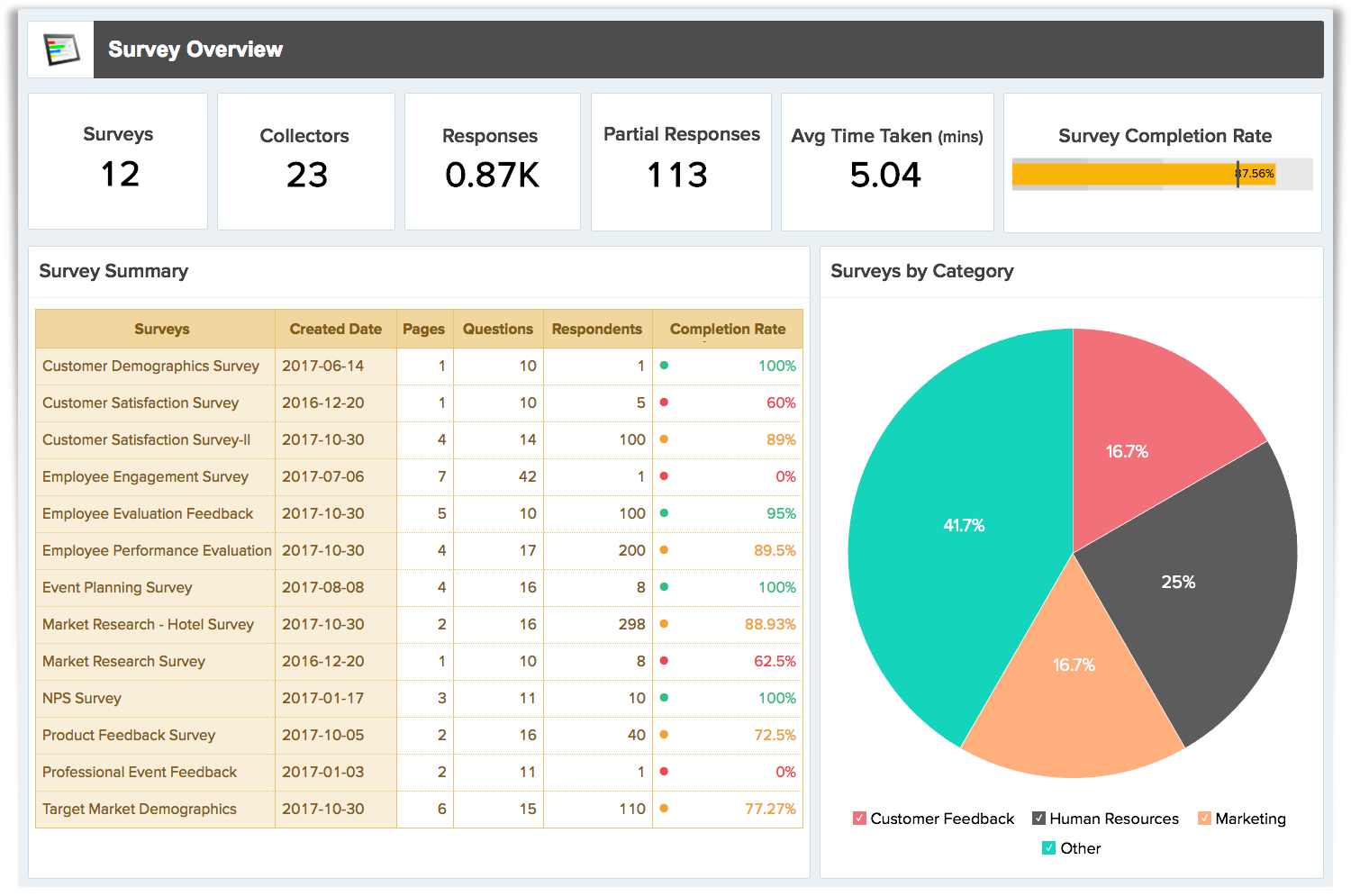Click the Partial Responses card showing 113
Screen dimensions: 1351x896
click(681, 162)
